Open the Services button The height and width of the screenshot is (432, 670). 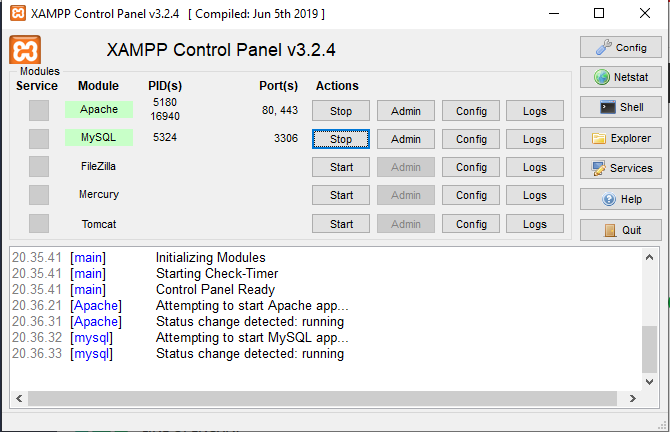[x=620, y=168]
